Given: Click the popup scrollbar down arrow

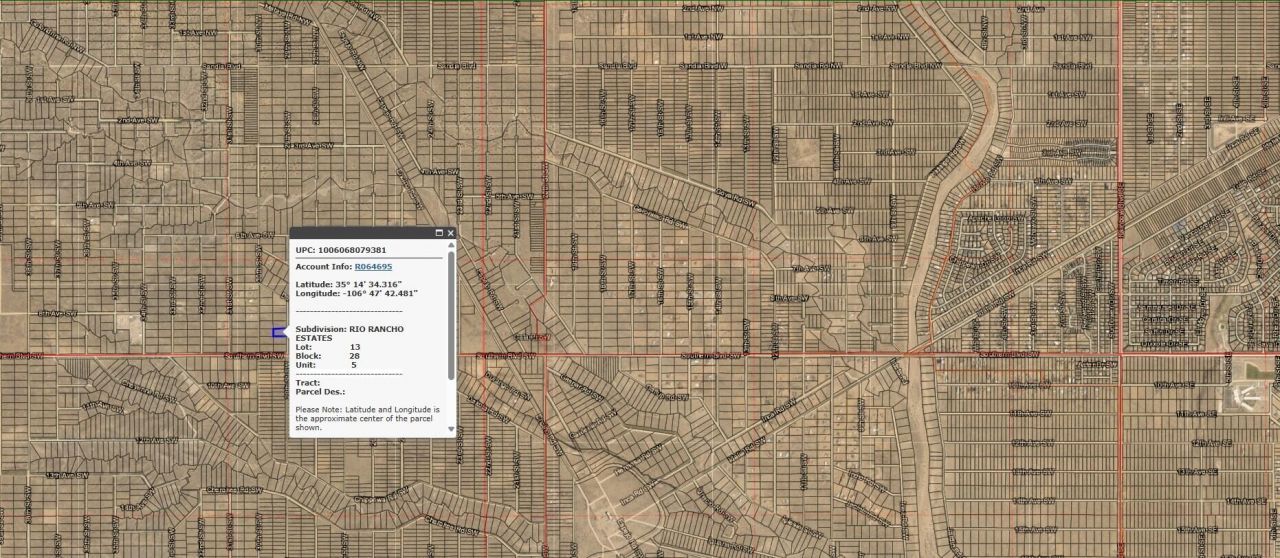Looking at the screenshot, I should [x=451, y=429].
